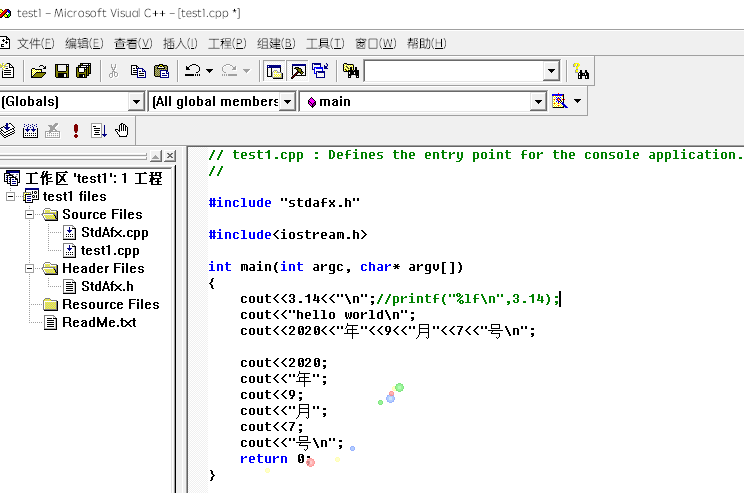Toggle the Workspace window icon

click(274, 71)
